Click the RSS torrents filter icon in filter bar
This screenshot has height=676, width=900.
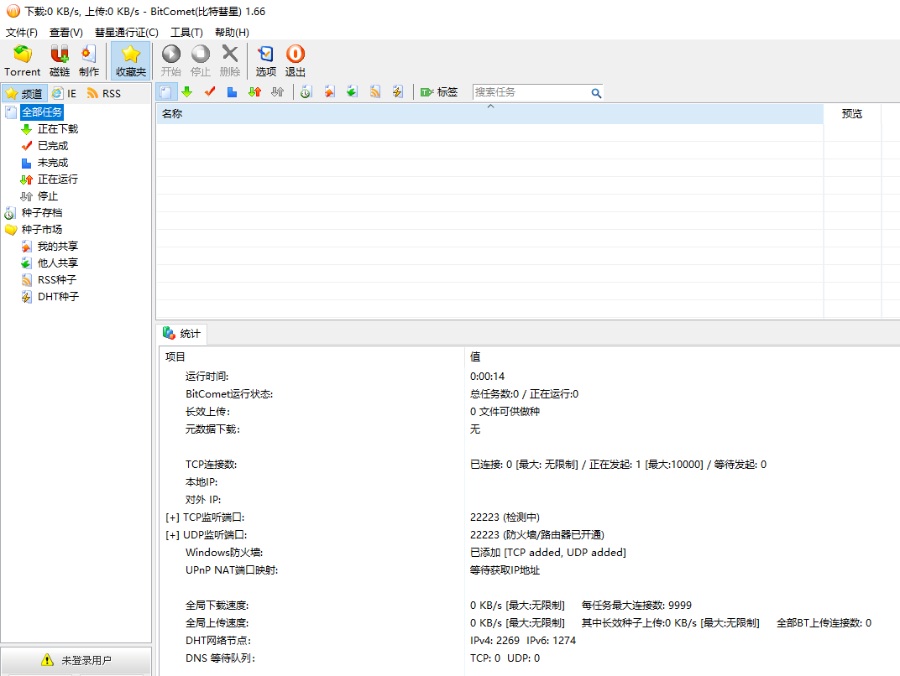(375, 92)
